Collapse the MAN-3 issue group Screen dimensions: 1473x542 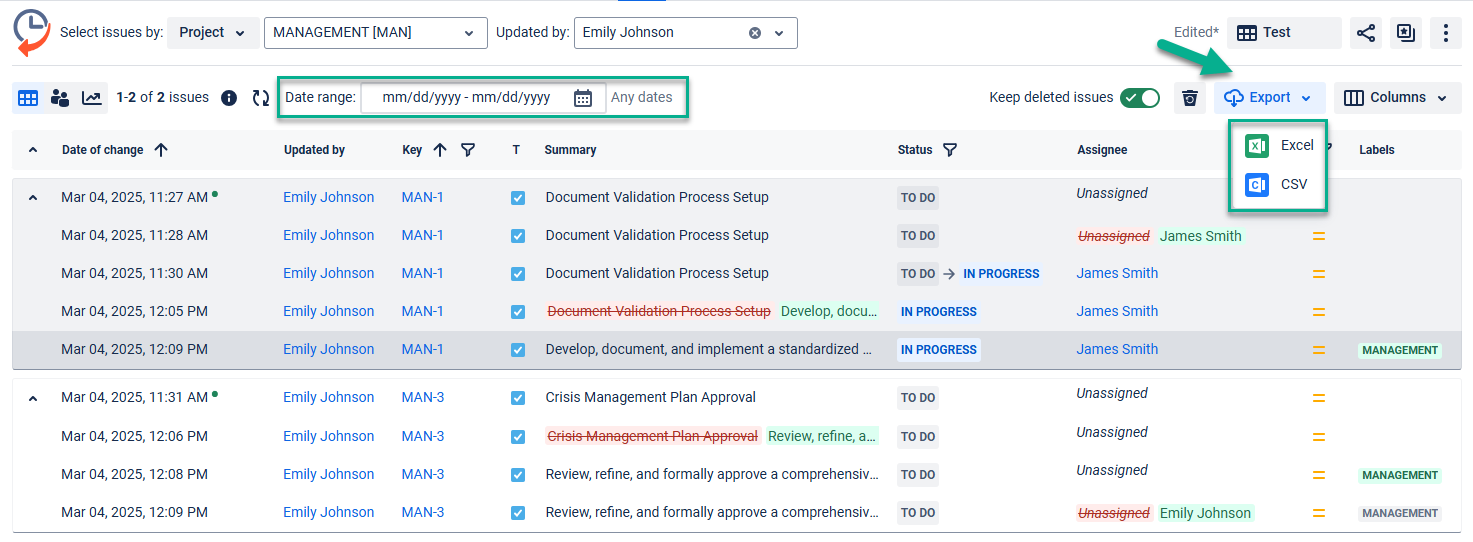pyautogui.click(x=33, y=398)
